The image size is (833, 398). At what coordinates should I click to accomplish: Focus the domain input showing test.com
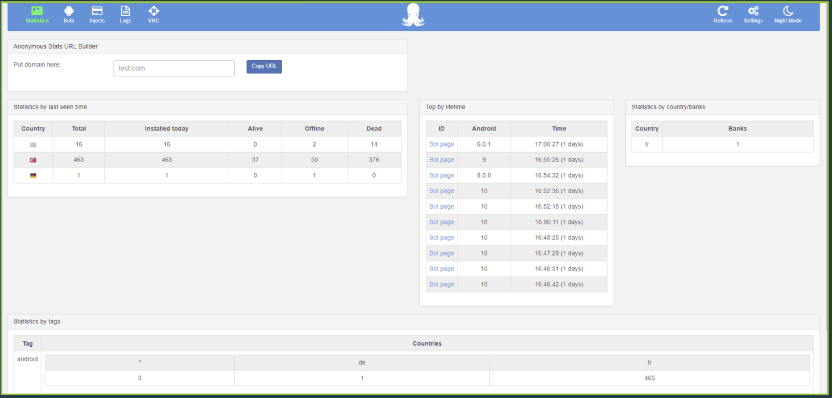tap(174, 69)
